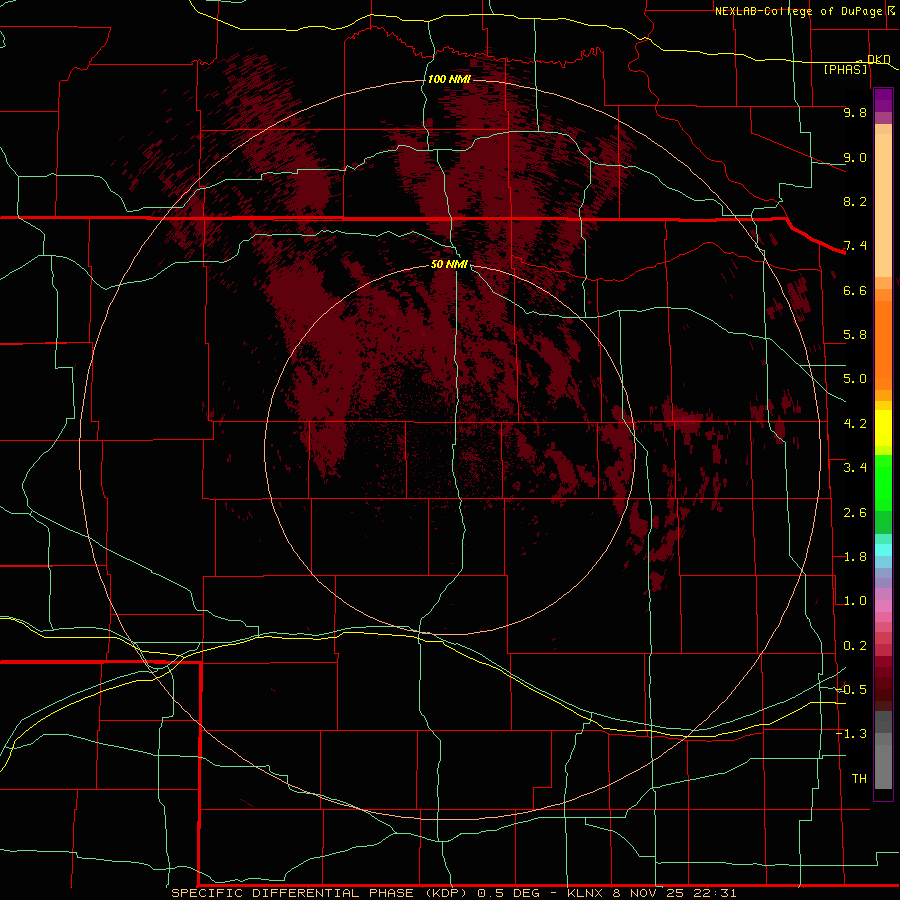Pick the bright green segment of the color bar

883,482
